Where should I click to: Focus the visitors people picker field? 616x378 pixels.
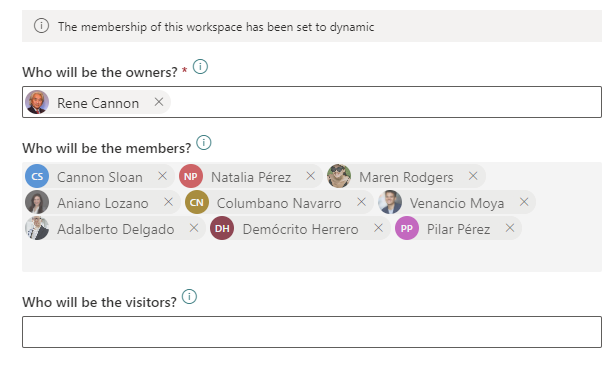click(x=312, y=332)
